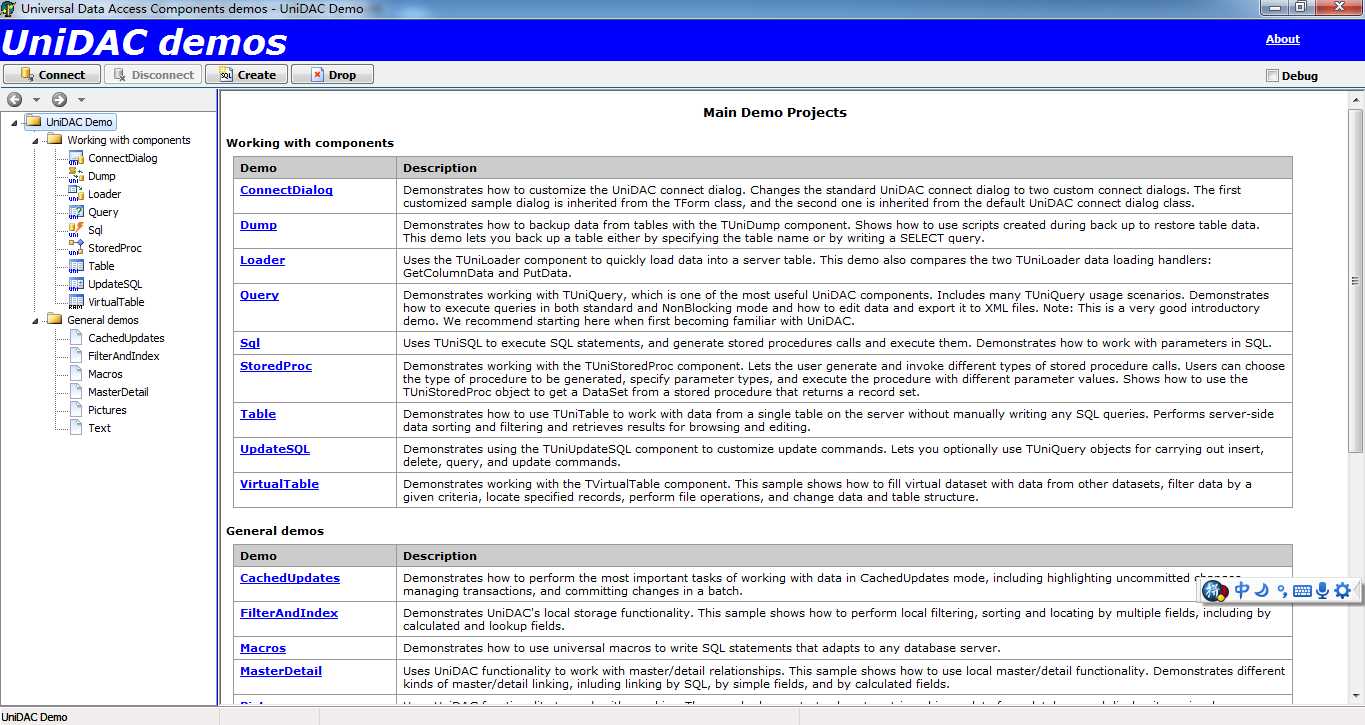Screen dimensions: 1365x725
Task: Click the CachedUpdates document icon in the tree
Action: pos(76,338)
